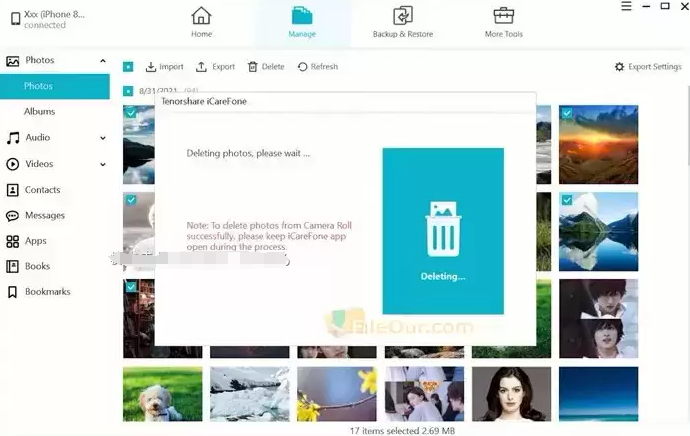Click the Videos play icon
This screenshot has height=436, width=690.
pyautogui.click(x=13, y=164)
